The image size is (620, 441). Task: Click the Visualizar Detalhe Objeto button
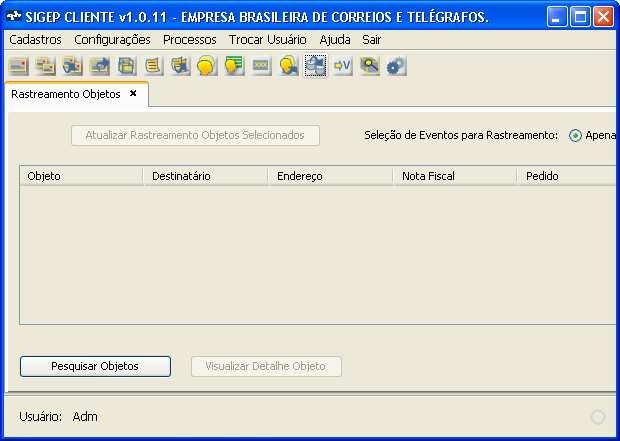266,366
